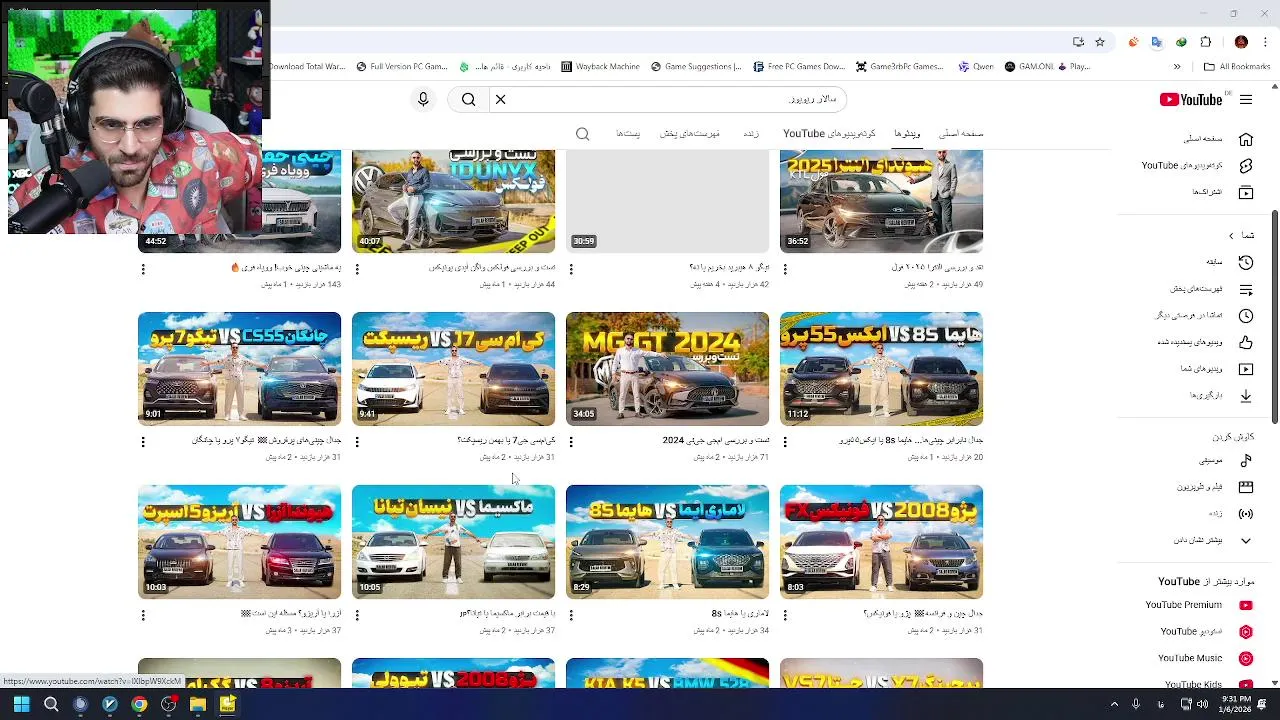This screenshot has height=720, width=1280.
Task: Switch to channel Home tab (صفحه اصلی)
Action: (x=961, y=134)
